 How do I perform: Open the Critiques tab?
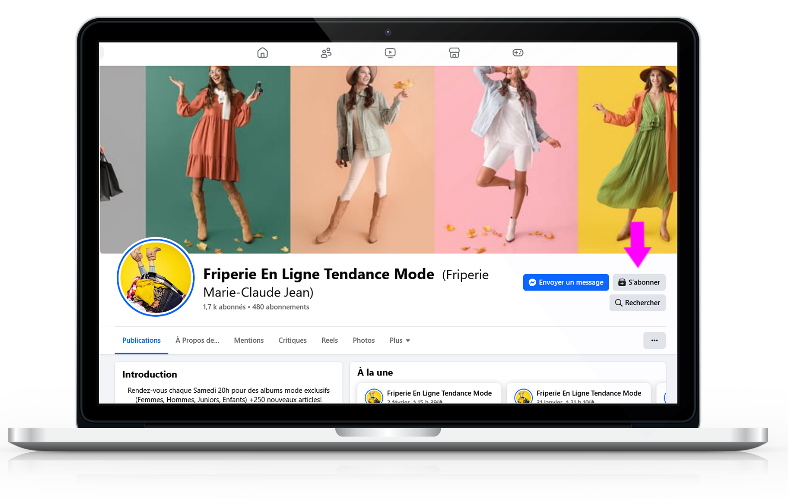pyautogui.click(x=293, y=340)
